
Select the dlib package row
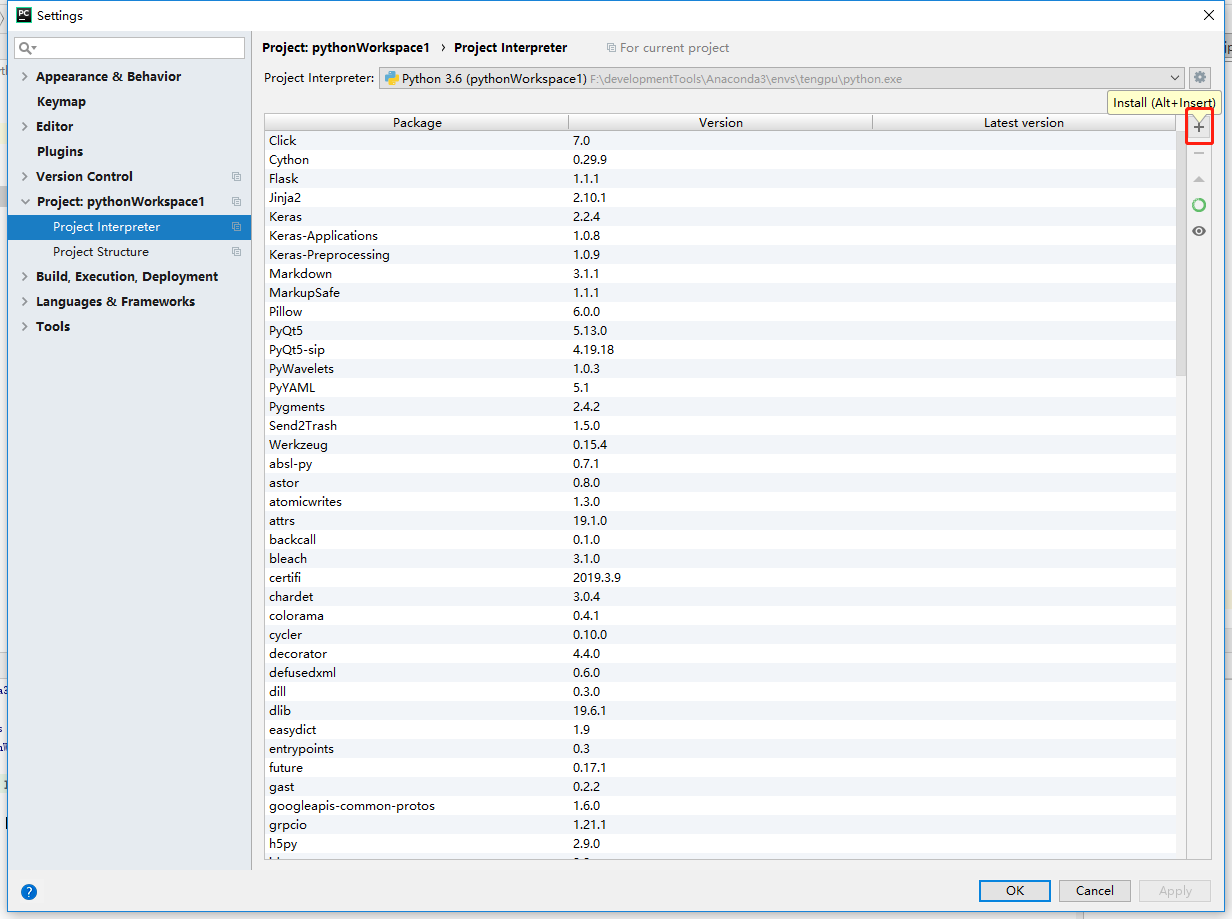pyautogui.click(x=720, y=711)
